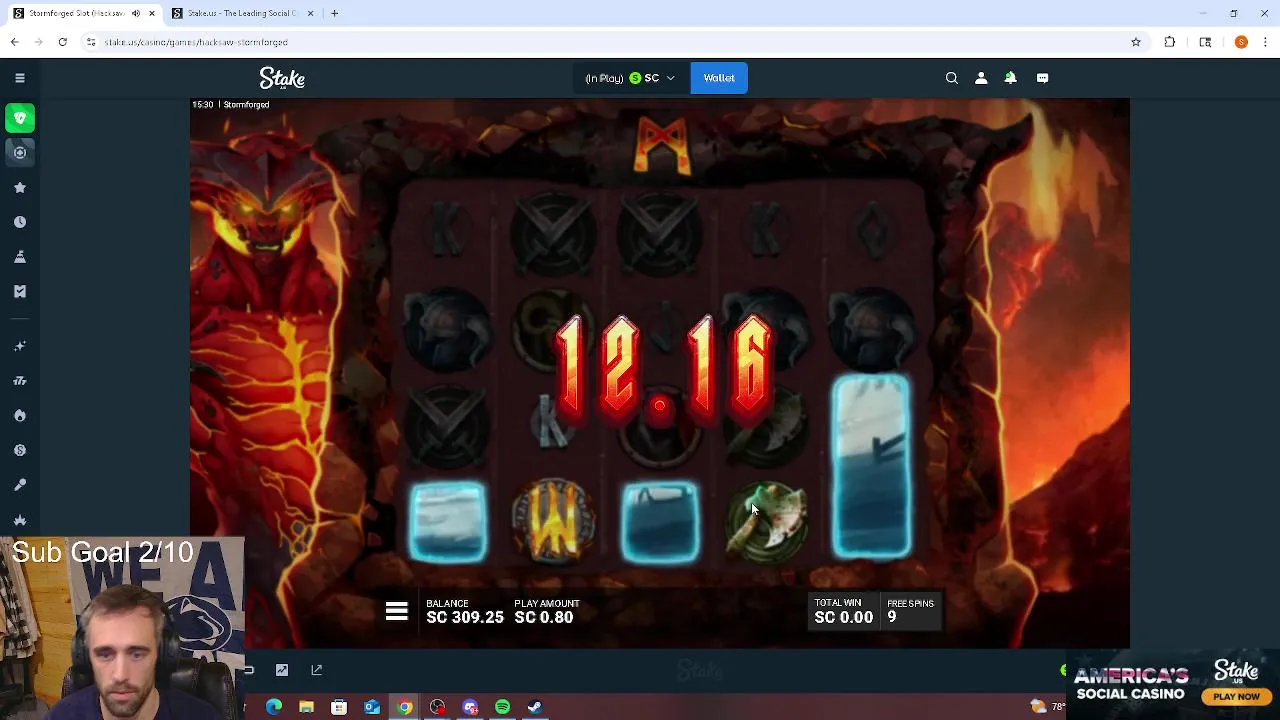
Task: Open Stake site search
Action: coord(952,78)
